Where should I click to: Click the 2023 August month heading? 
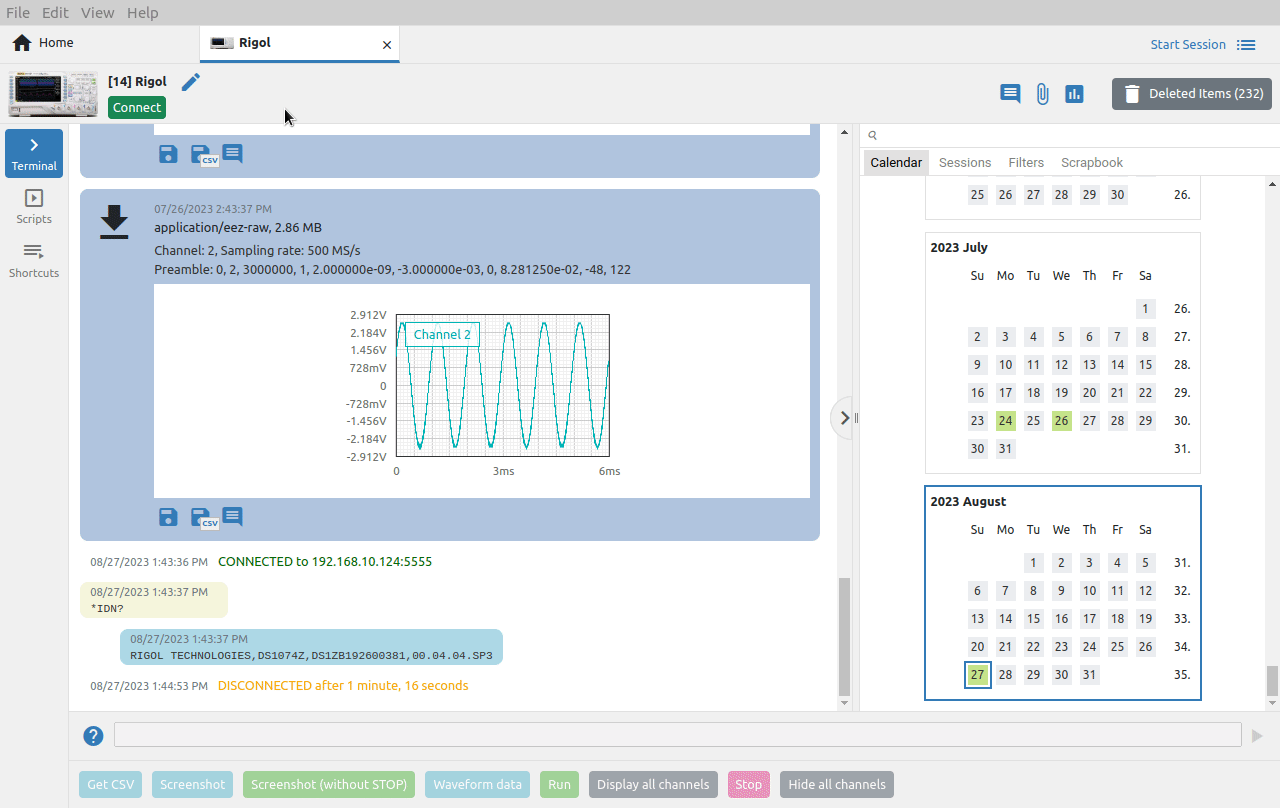(968, 502)
